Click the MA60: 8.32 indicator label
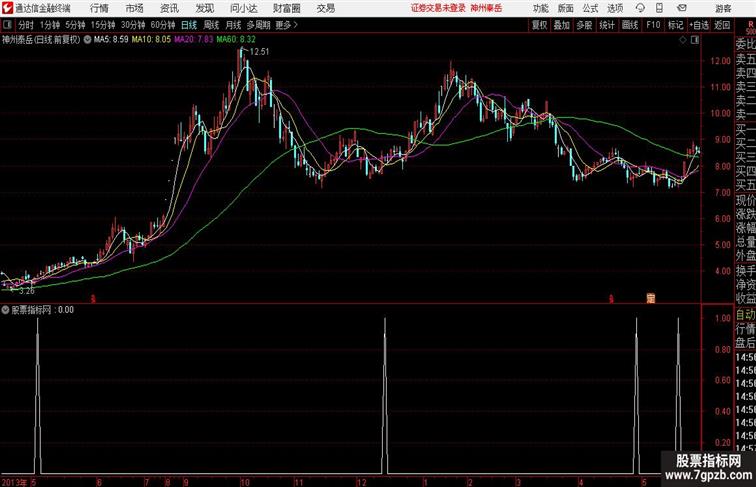The image size is (756, 487). pos(236,40)
